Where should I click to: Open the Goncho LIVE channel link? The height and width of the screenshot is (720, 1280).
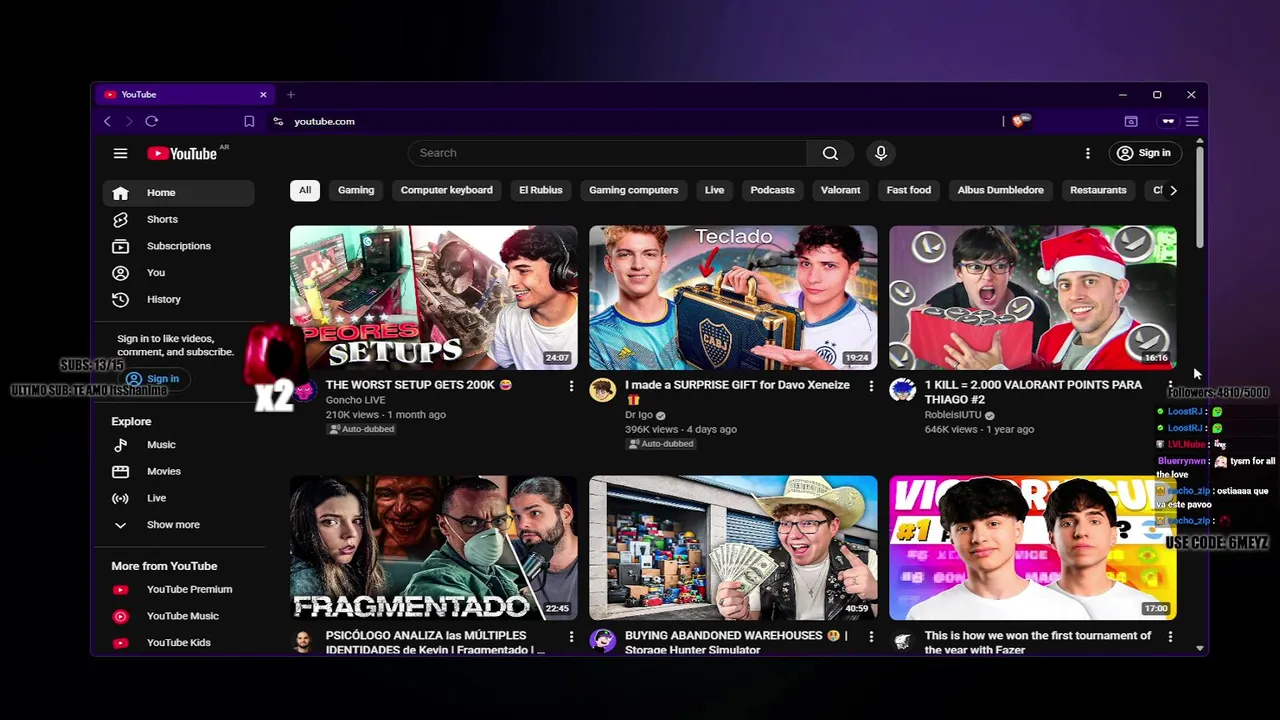click(x=355, y=400)
